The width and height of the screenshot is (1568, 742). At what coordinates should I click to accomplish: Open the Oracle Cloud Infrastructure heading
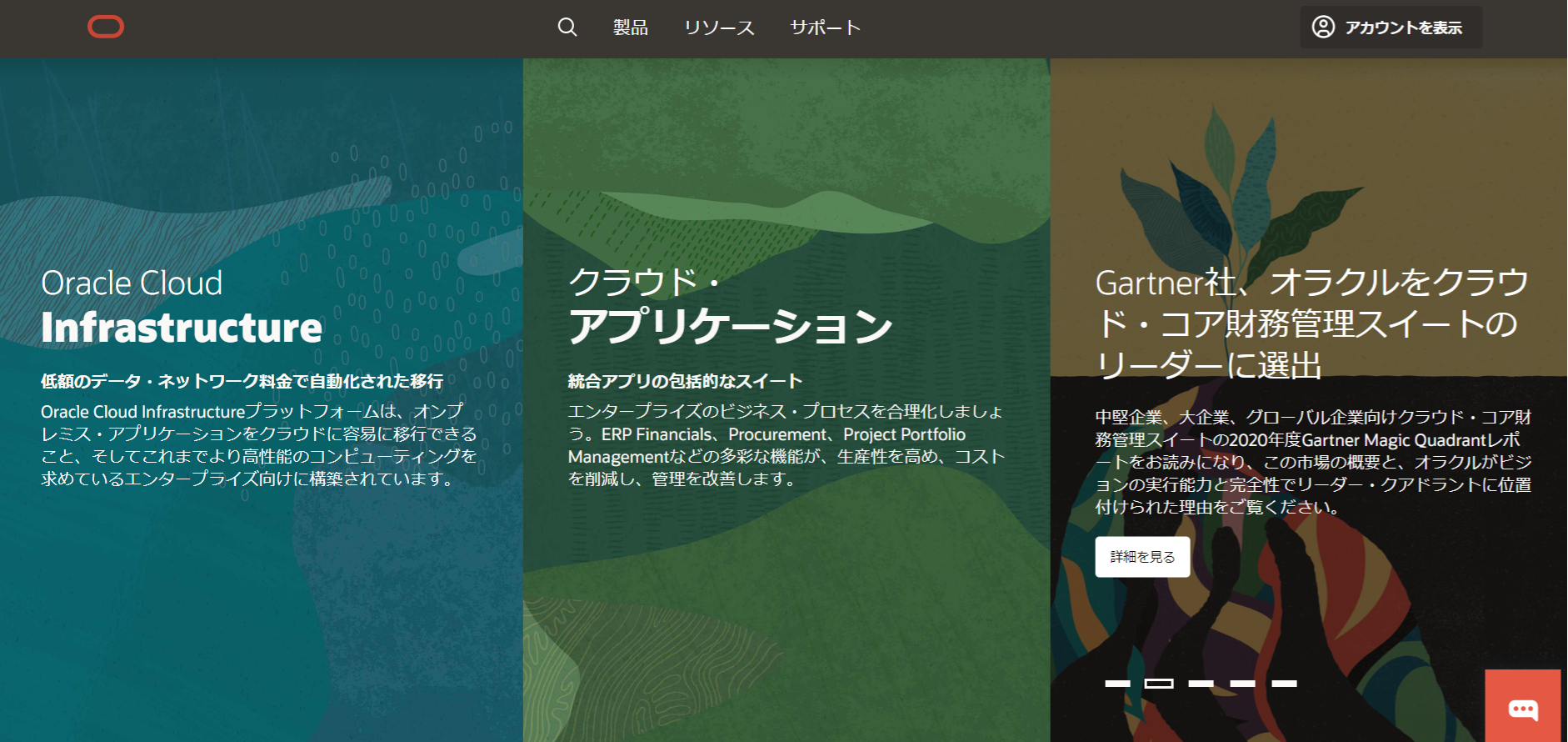(x=181, y=306)
